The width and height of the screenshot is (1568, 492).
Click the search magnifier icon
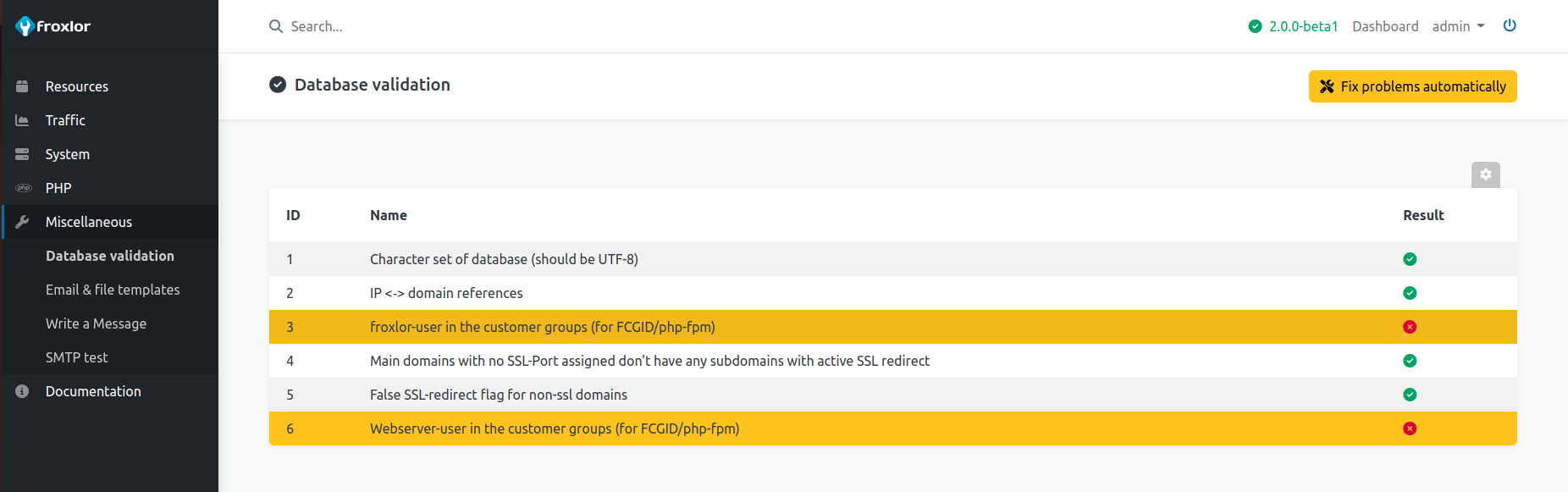276,26
